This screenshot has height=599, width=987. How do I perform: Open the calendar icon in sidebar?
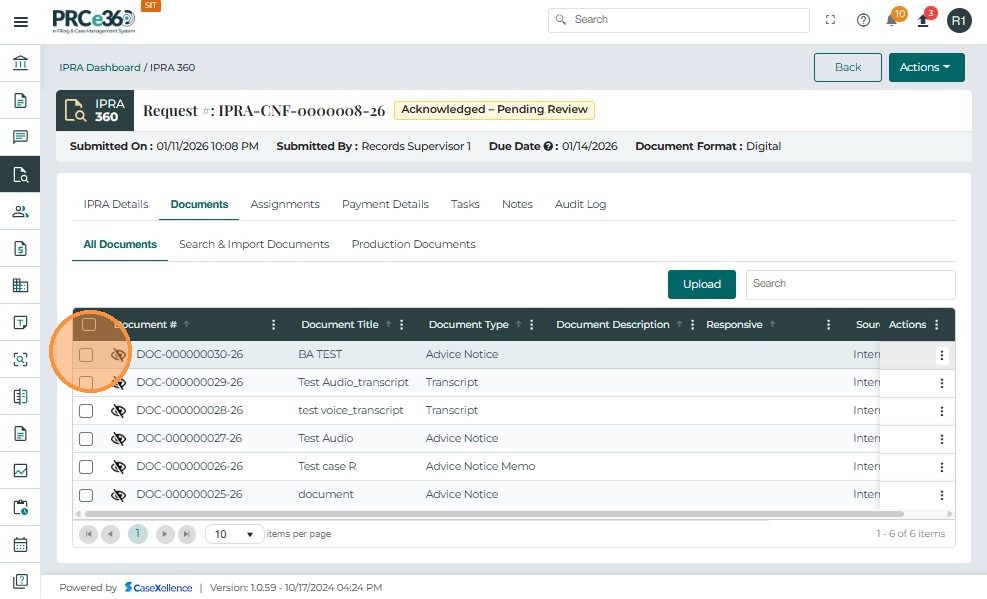click(x=20, y=545)
